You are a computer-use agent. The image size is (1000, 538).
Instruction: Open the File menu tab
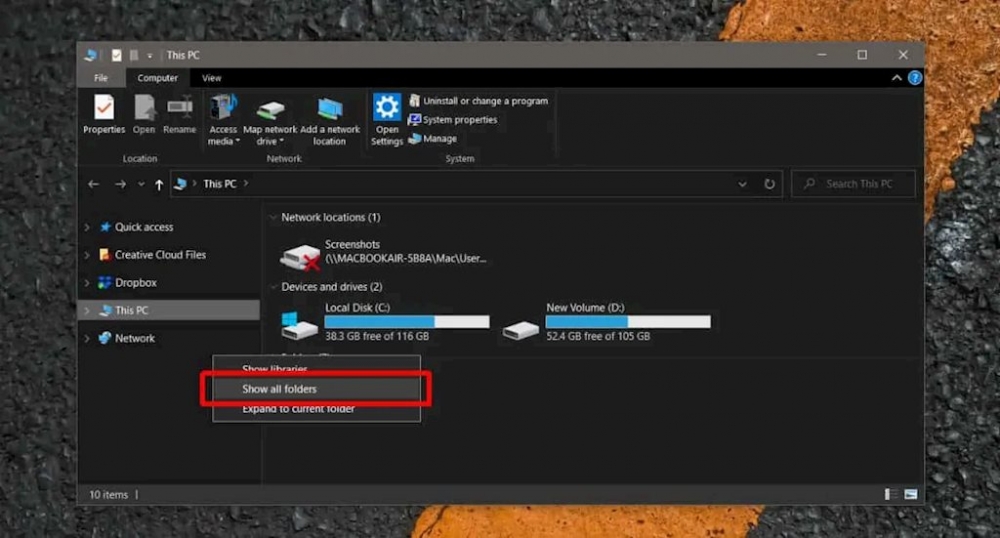(x=101, y=78)
